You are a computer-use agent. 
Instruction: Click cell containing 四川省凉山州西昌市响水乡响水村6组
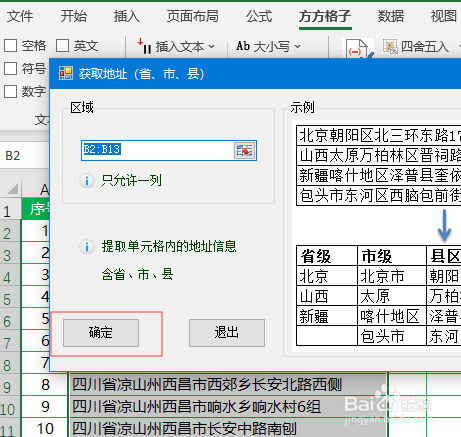[x=228, y=407]
